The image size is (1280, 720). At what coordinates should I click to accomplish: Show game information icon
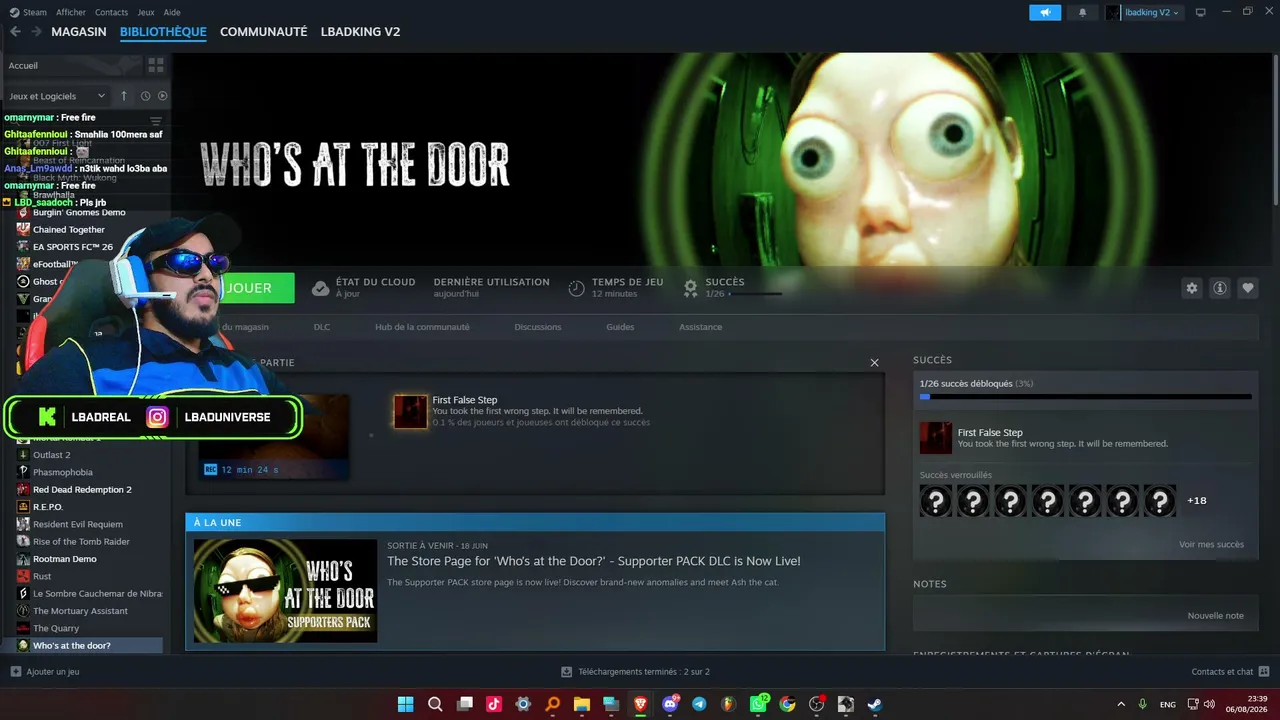coord(1220,288)
